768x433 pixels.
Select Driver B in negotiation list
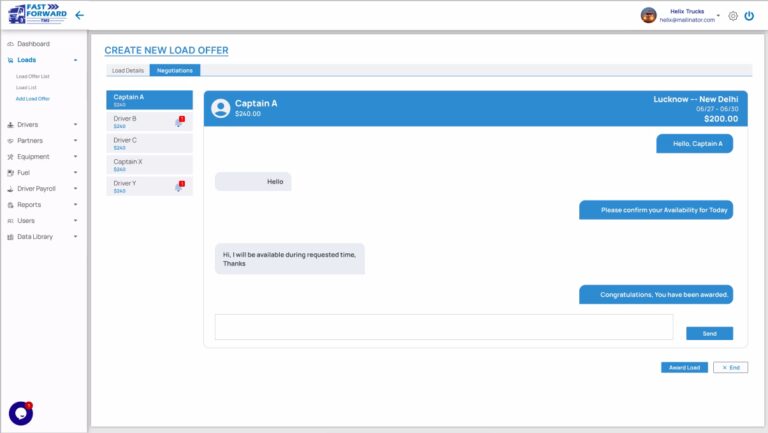tap(149, 121)
